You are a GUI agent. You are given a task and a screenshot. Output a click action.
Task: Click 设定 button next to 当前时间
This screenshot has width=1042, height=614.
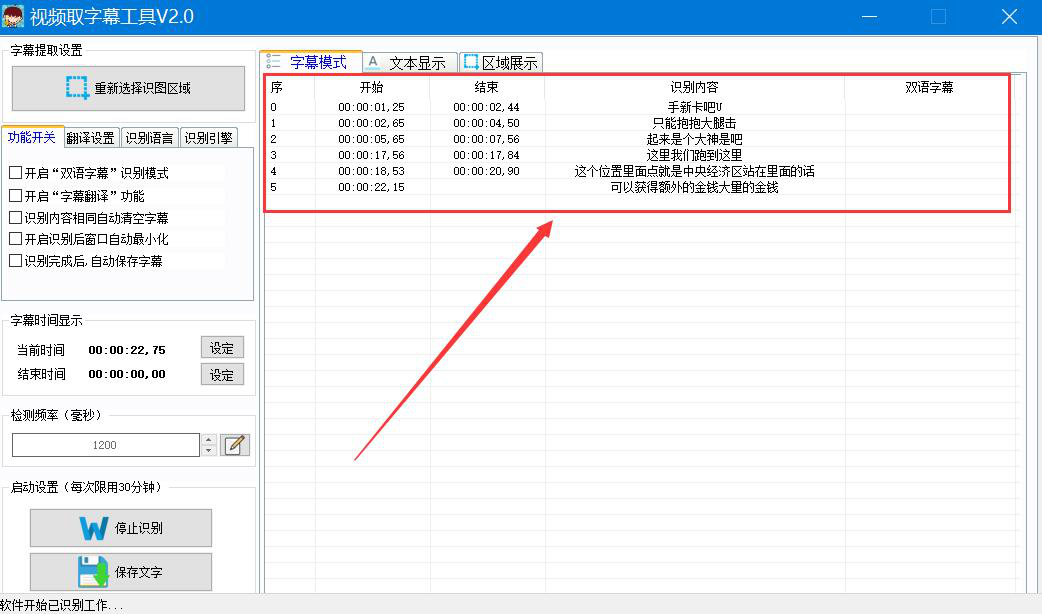point(222,348)
